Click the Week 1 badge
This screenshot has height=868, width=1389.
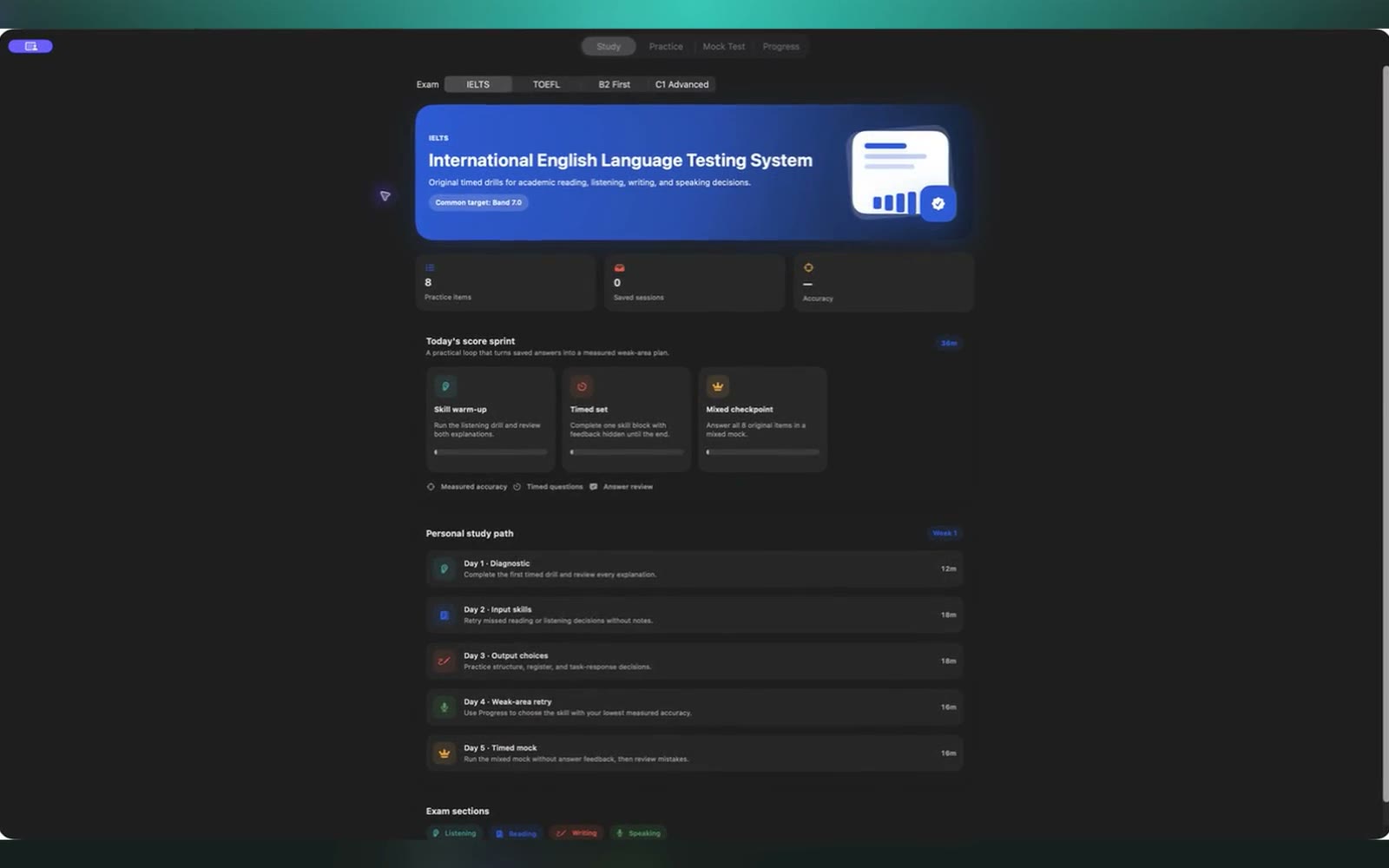click(x=944, y=533)
